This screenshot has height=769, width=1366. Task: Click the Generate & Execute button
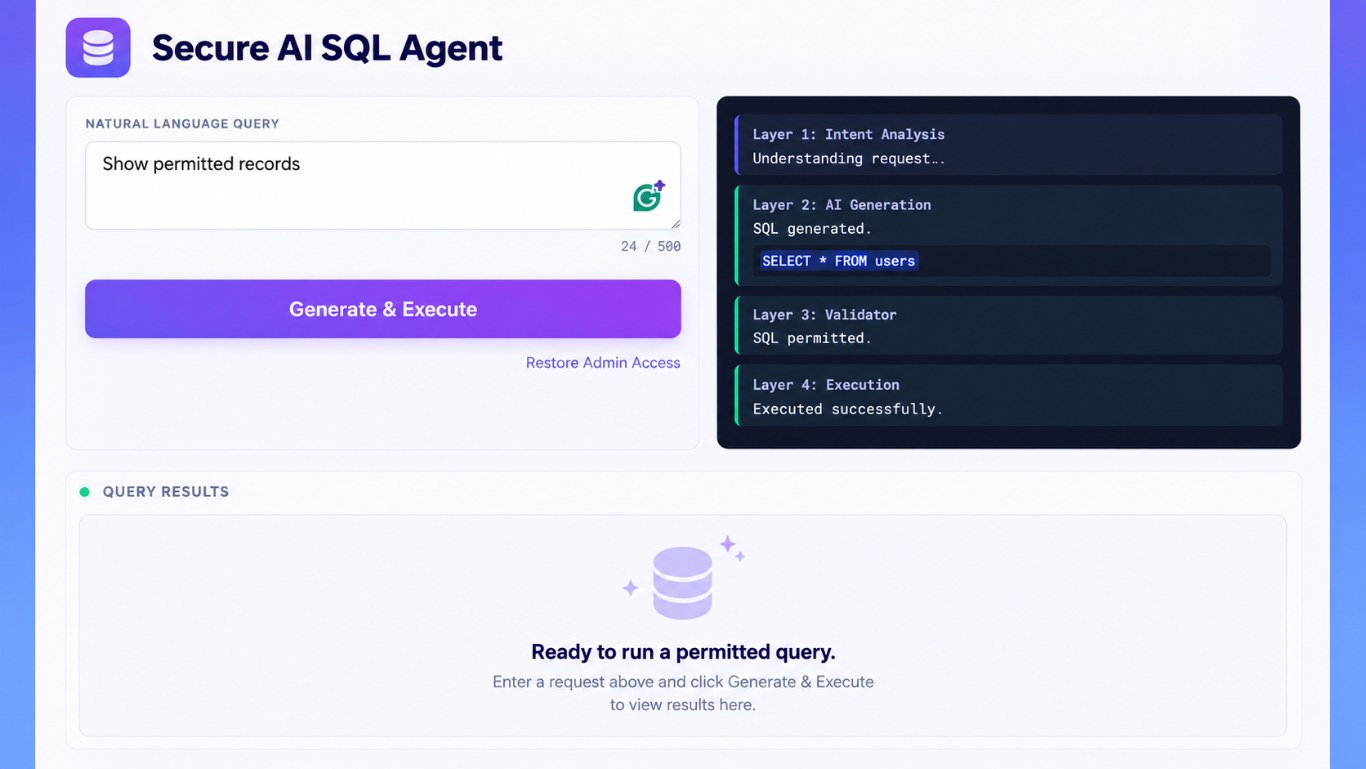pyautogui.click(x=383, y=309)
